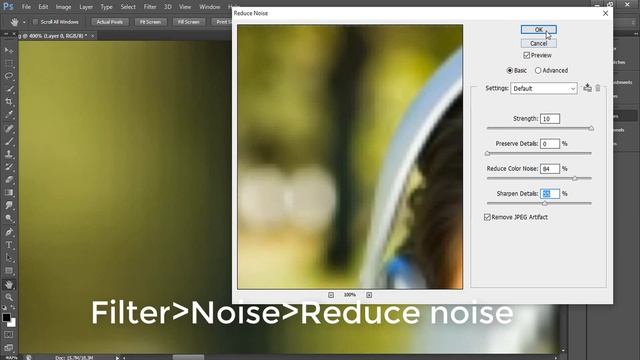The height and width of the screenshot is (360, 640).
Task: Click the Actual Pixels button
Action: [110, 22]
